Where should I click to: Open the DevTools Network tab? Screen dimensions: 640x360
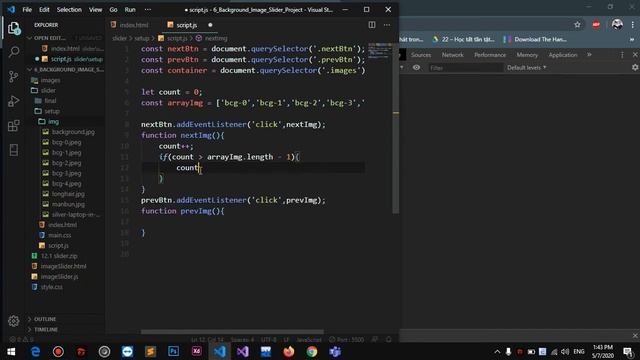[452, 55]
